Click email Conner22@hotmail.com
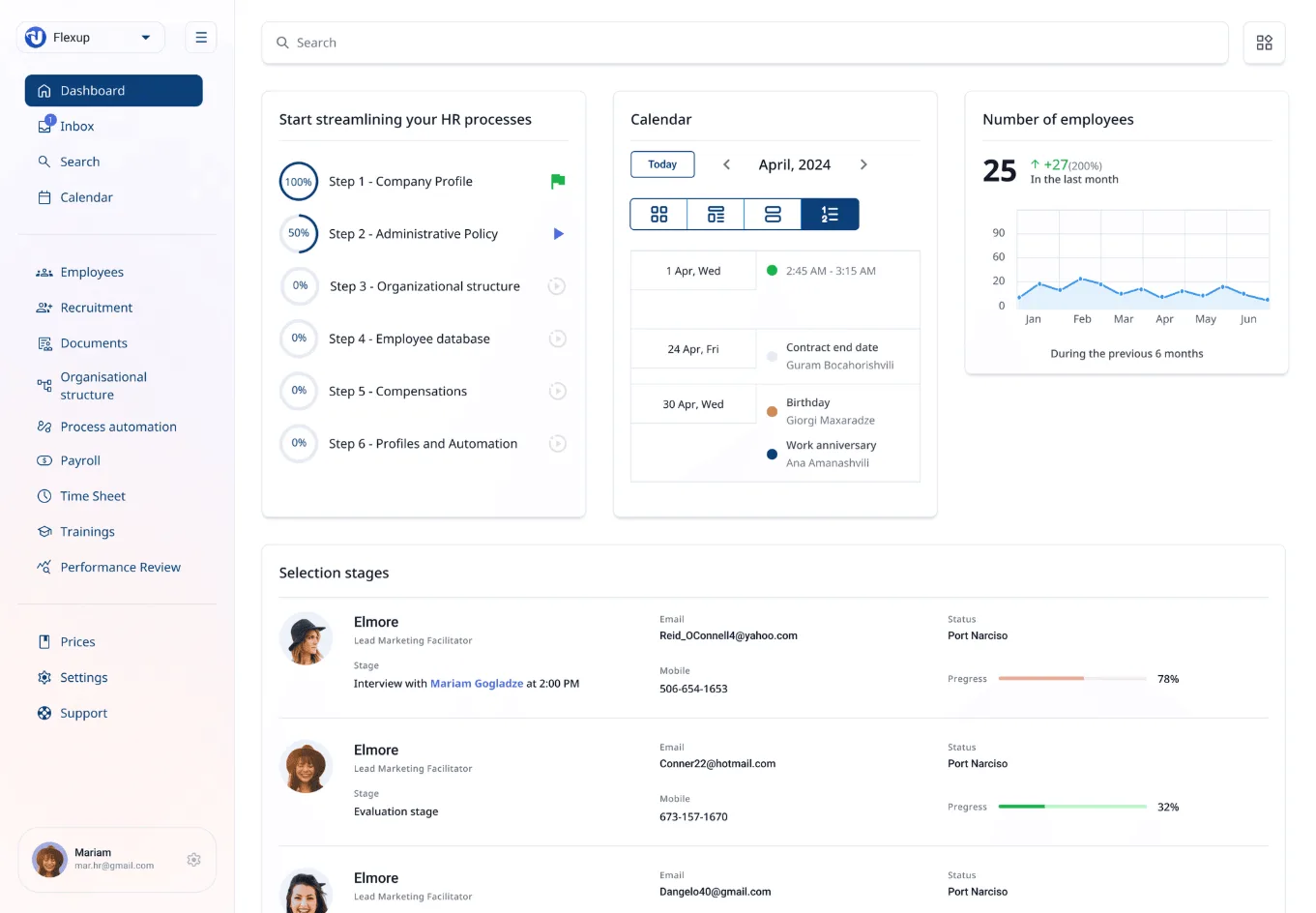 (x=717, y=764)
